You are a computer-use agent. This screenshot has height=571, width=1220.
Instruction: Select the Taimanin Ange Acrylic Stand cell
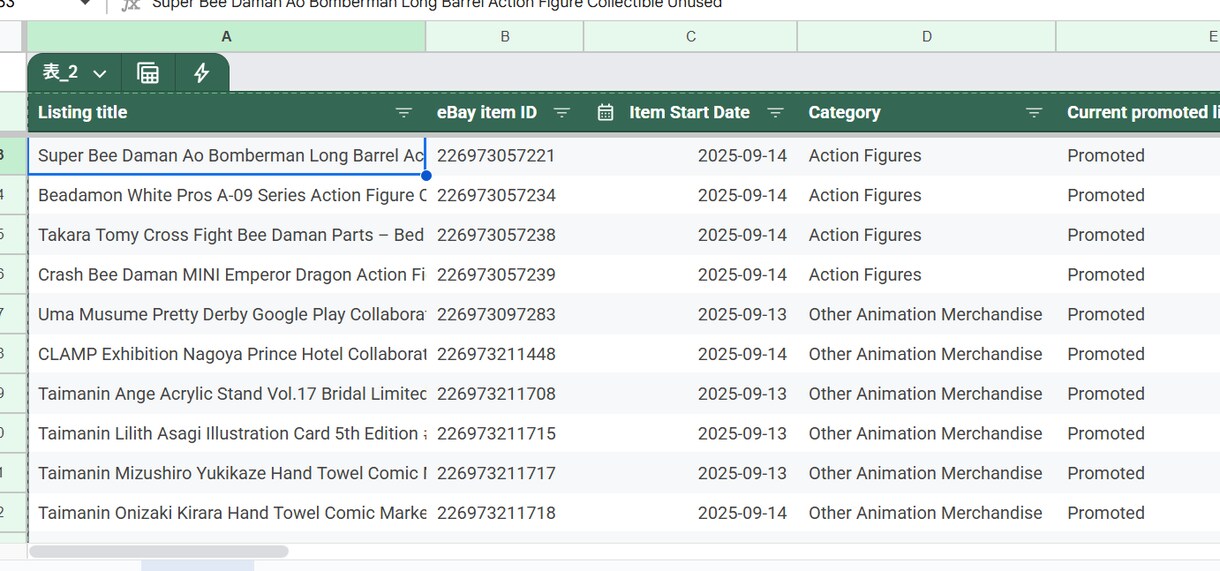227,394
